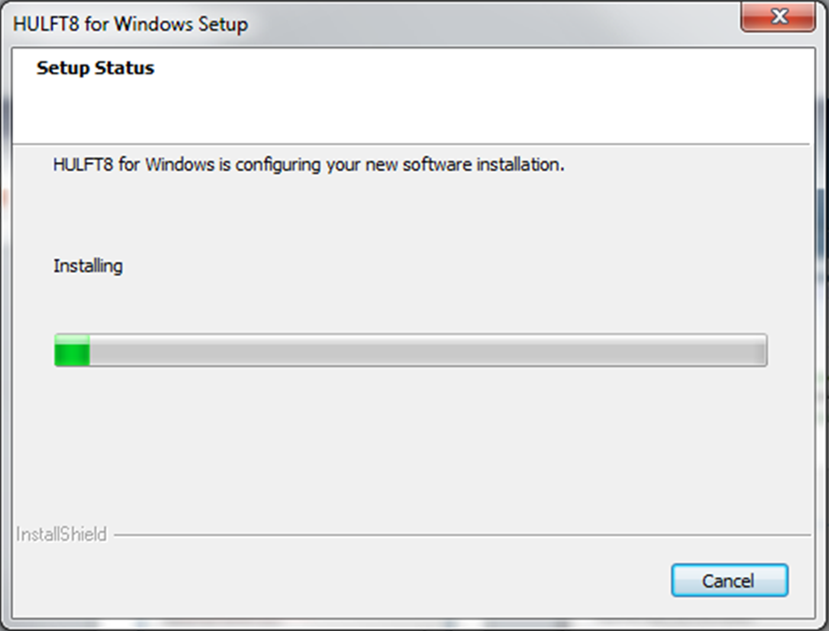Click the green filled progress bar segment
This screenshot has width=829, height=631.
(72, 351)
